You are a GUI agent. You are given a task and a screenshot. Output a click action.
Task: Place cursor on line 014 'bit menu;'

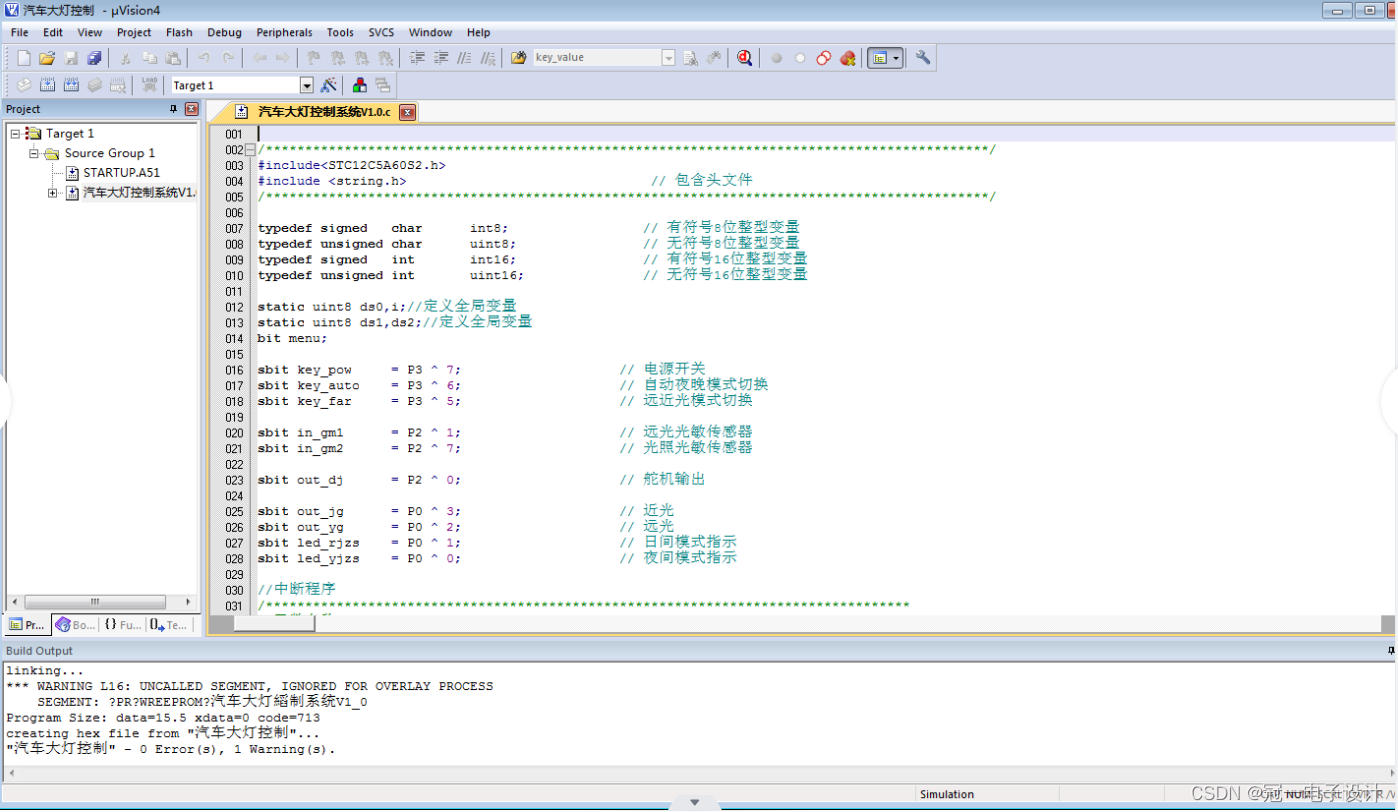coord(292,338)
